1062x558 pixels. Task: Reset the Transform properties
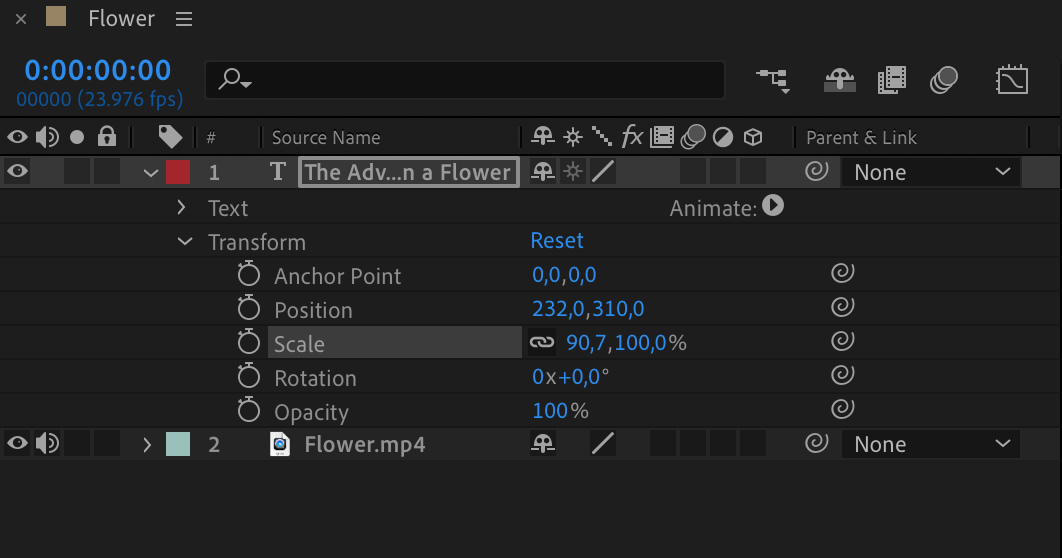557,240
